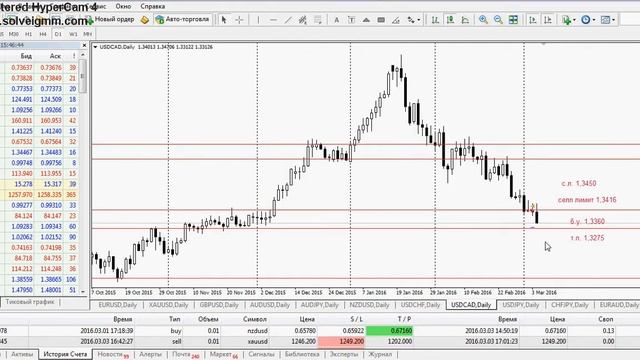The width and height of the screenshot is (640, 360).
Task: Toggle chart shift from right border
Action: coord(548,20)
